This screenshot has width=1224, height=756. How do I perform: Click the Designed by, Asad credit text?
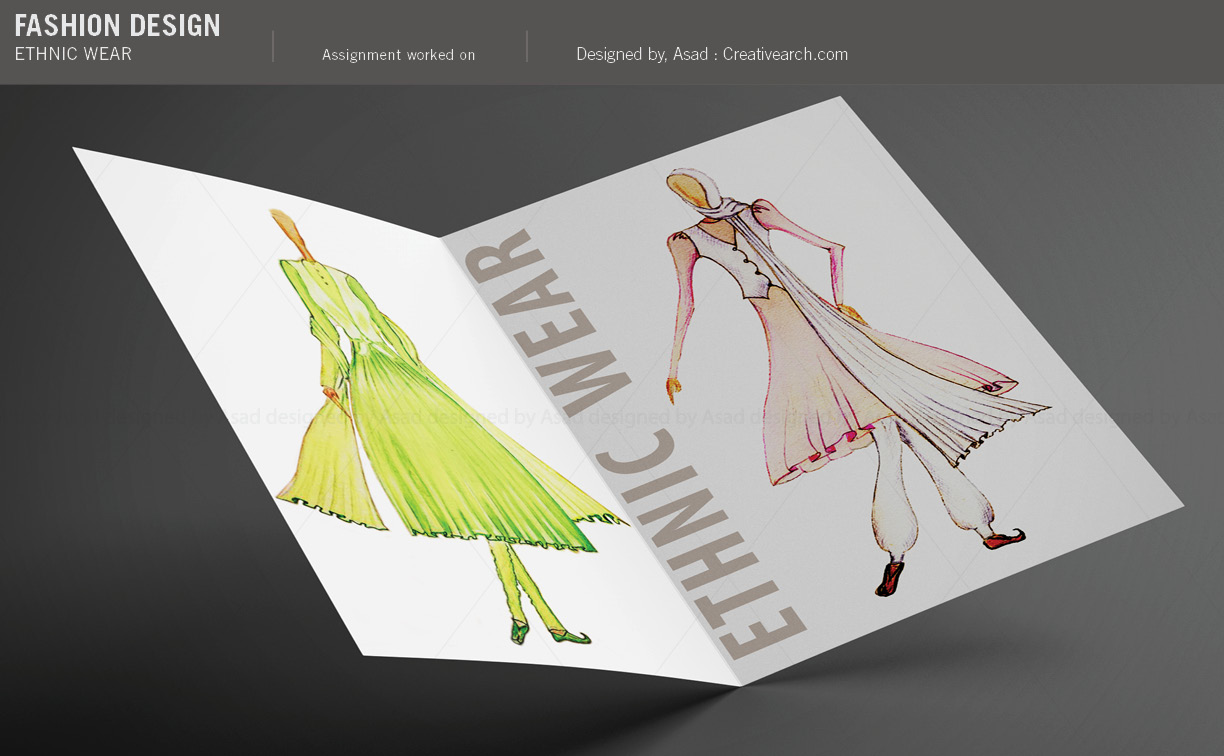[x=640, y=54]
